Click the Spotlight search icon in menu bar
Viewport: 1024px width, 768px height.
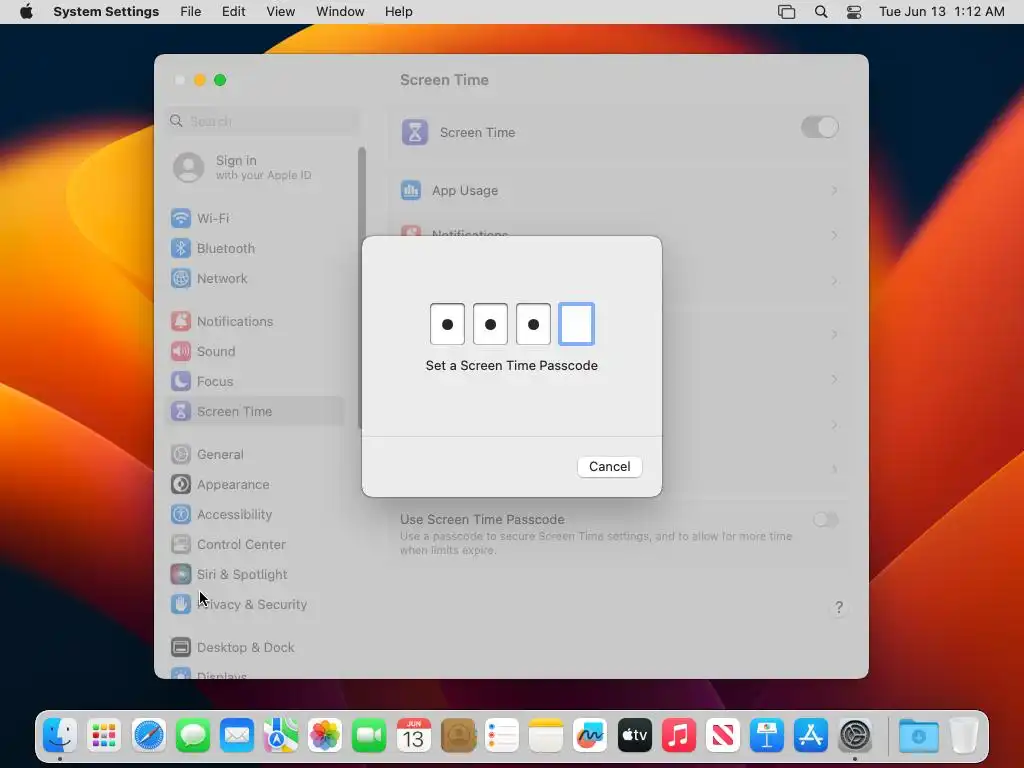pyautogui.click(x=821, y=12)
